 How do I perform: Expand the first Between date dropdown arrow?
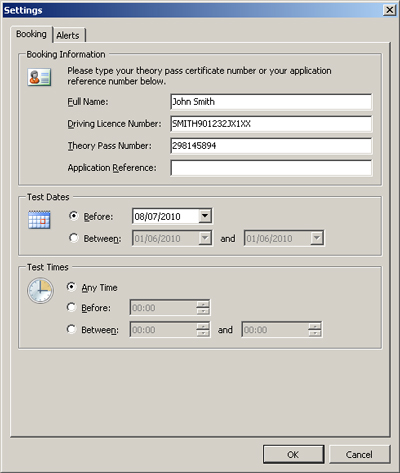pyautogui.click(x=205, y=238)
